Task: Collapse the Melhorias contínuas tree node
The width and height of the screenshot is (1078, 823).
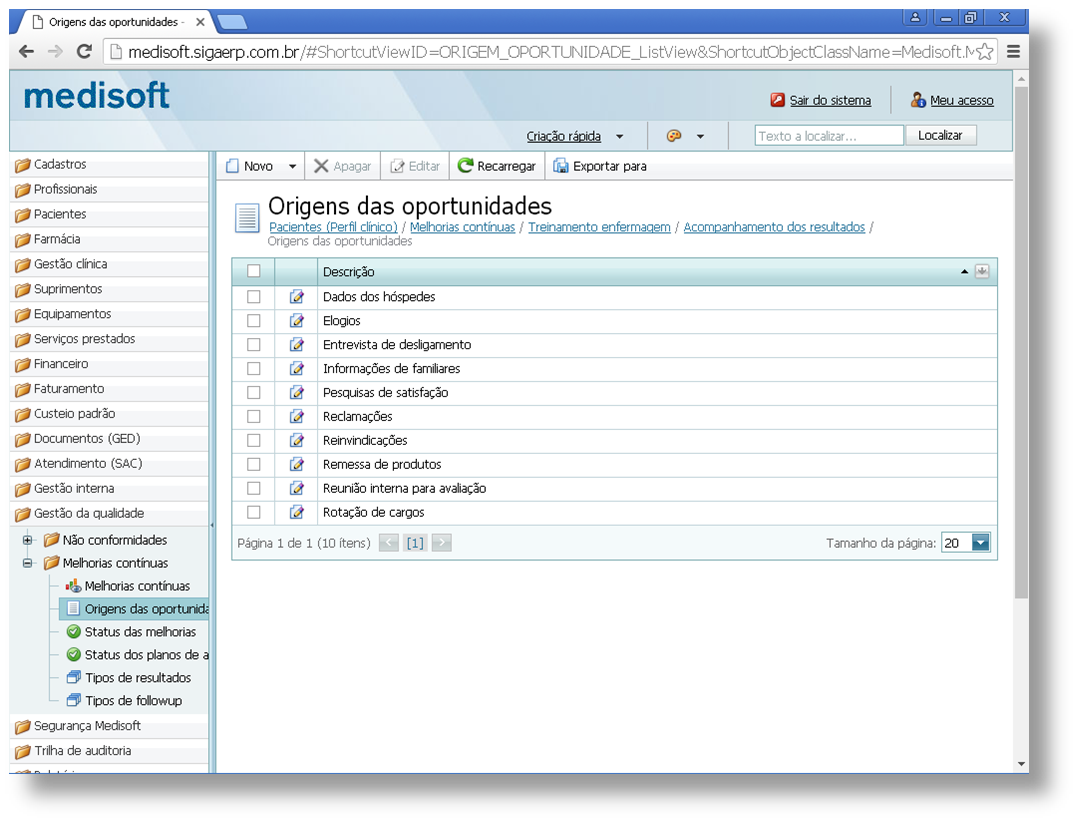Action: [28, 563]
